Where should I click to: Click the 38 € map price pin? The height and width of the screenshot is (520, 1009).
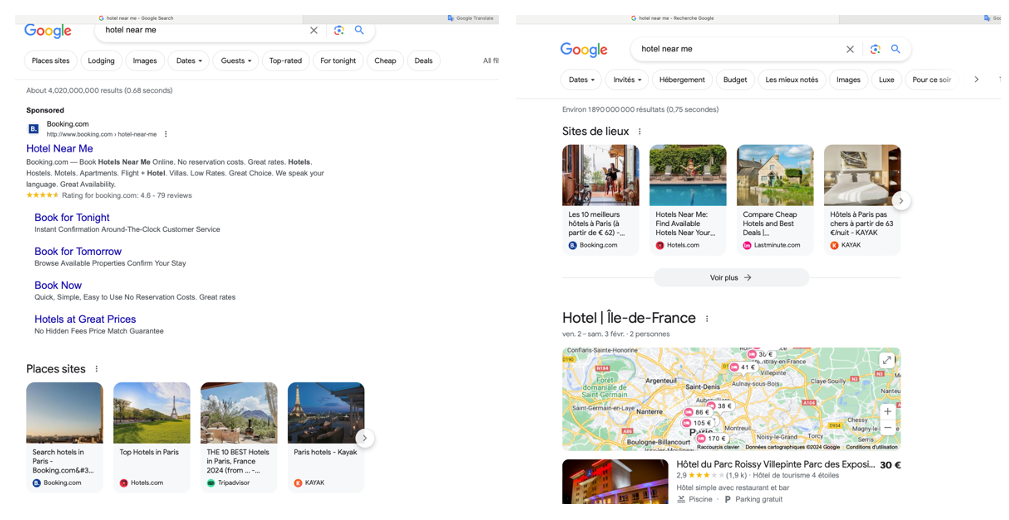click(720, 406)
